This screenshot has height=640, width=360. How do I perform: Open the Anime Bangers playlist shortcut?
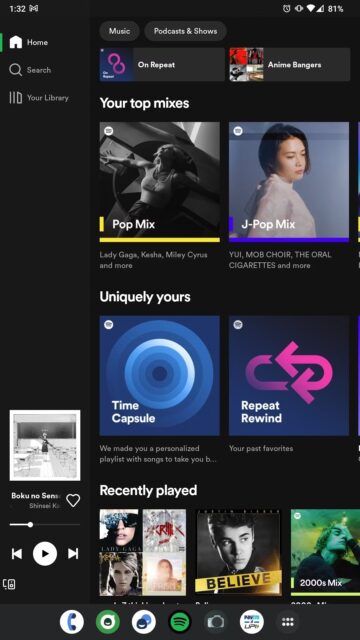290,64
